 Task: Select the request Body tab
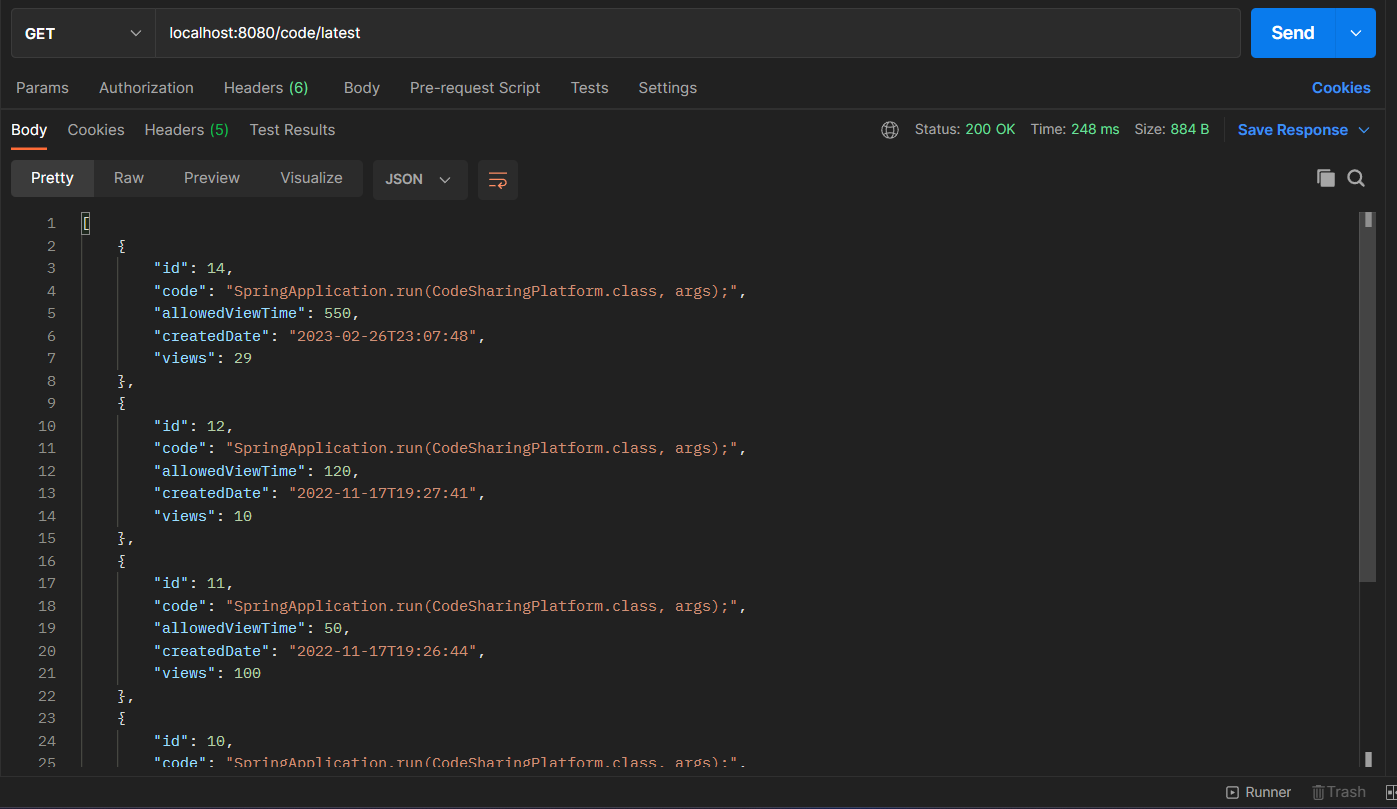[x=361, y=88]
